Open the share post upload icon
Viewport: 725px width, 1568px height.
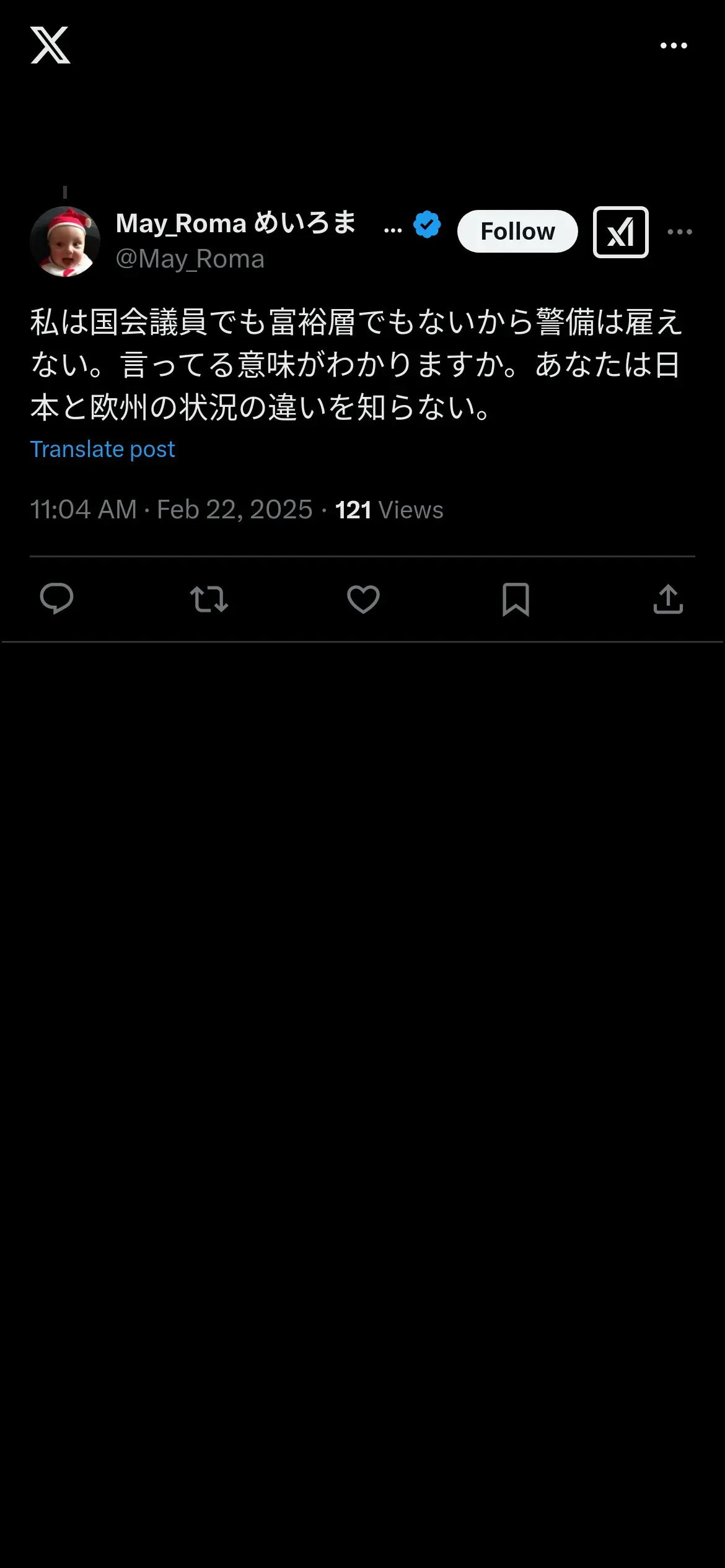point(668,599)
